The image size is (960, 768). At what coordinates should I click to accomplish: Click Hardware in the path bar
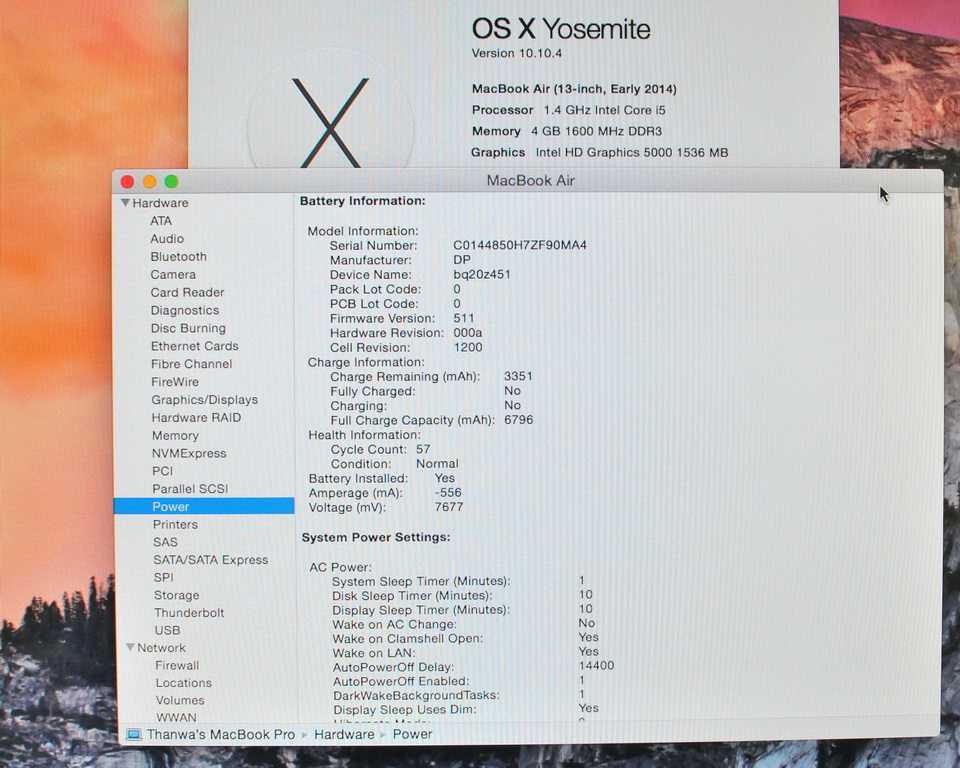(x=344, y=734)
